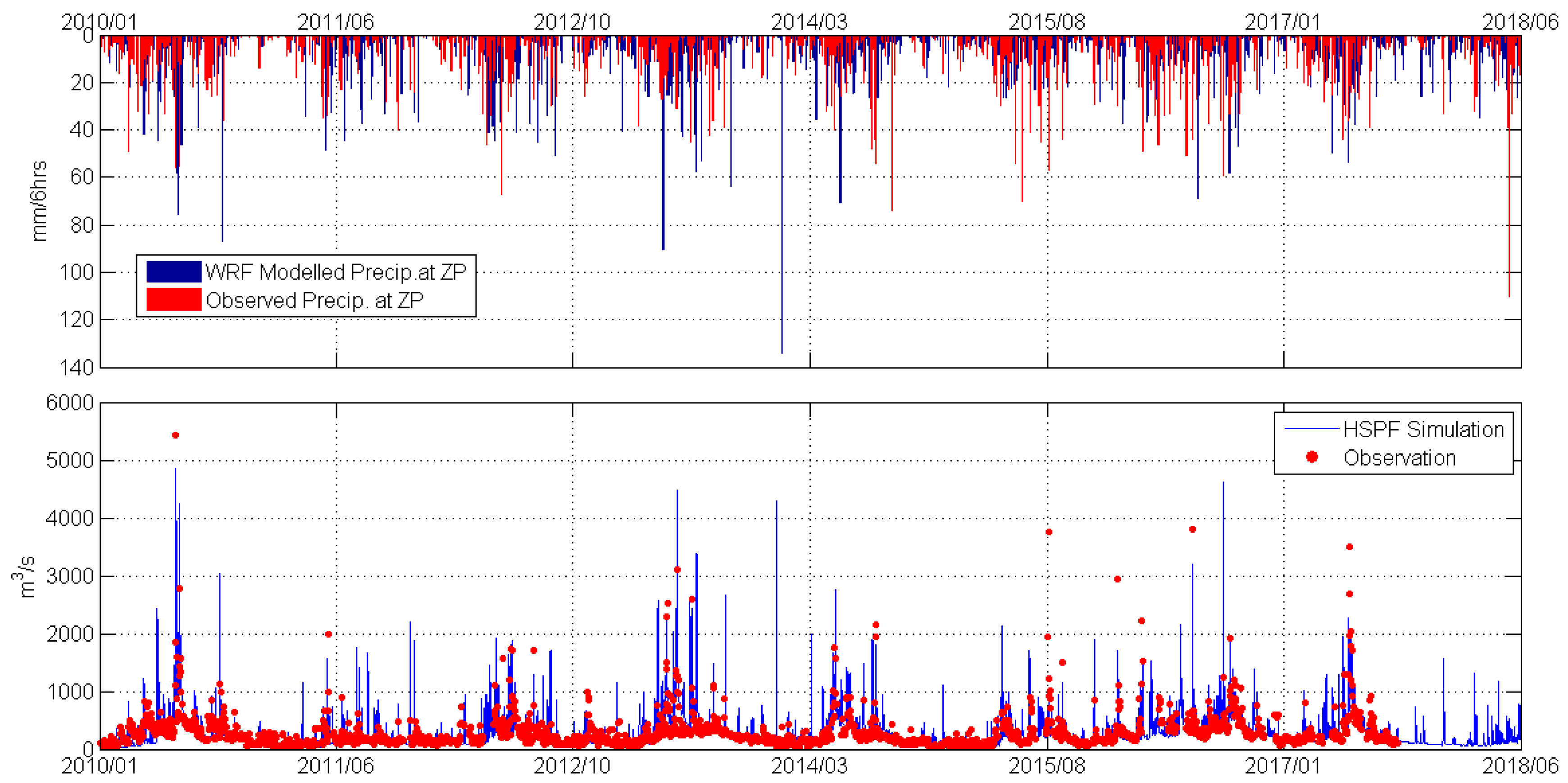Image resolution: width=1568 pixels, height=783 pixels.
Task: Select the 'WRF Modelled Precip.at ZP' legend text
Action: 336,272
